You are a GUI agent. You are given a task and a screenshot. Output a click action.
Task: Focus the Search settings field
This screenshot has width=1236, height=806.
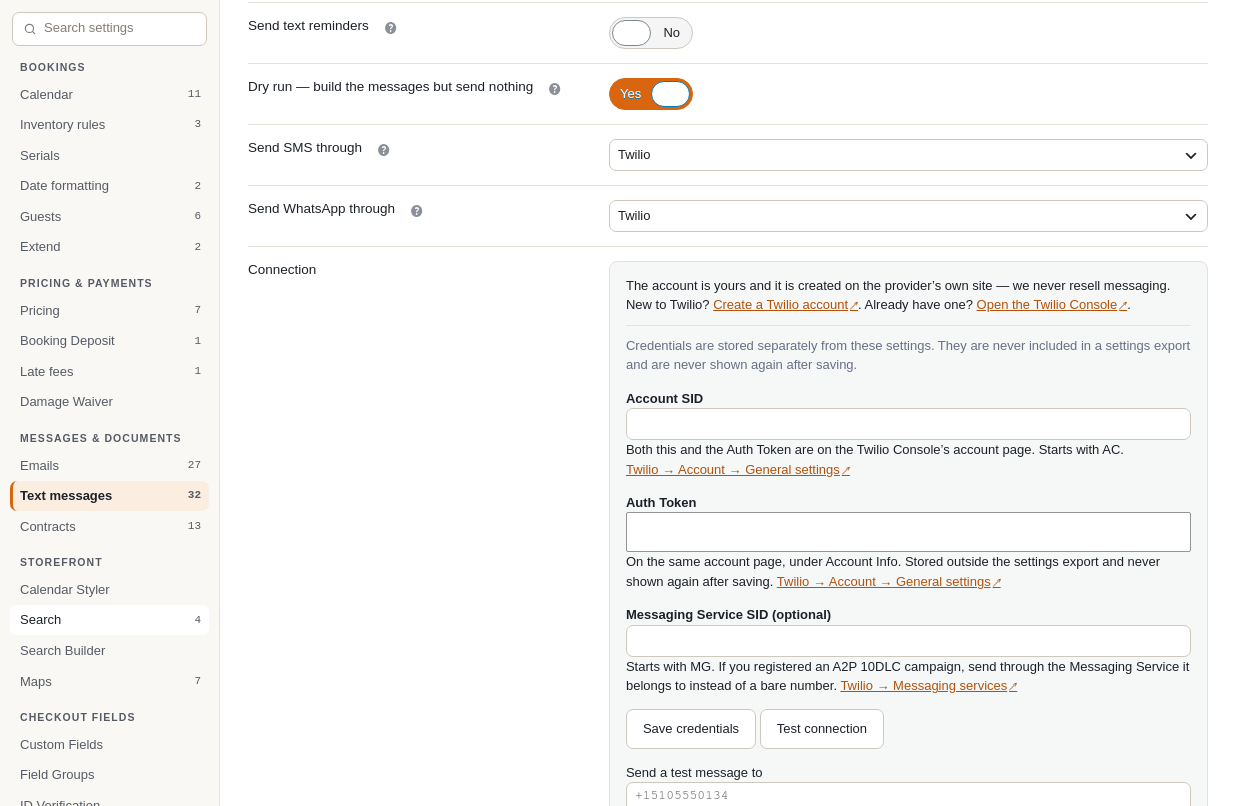pos(109,29)
